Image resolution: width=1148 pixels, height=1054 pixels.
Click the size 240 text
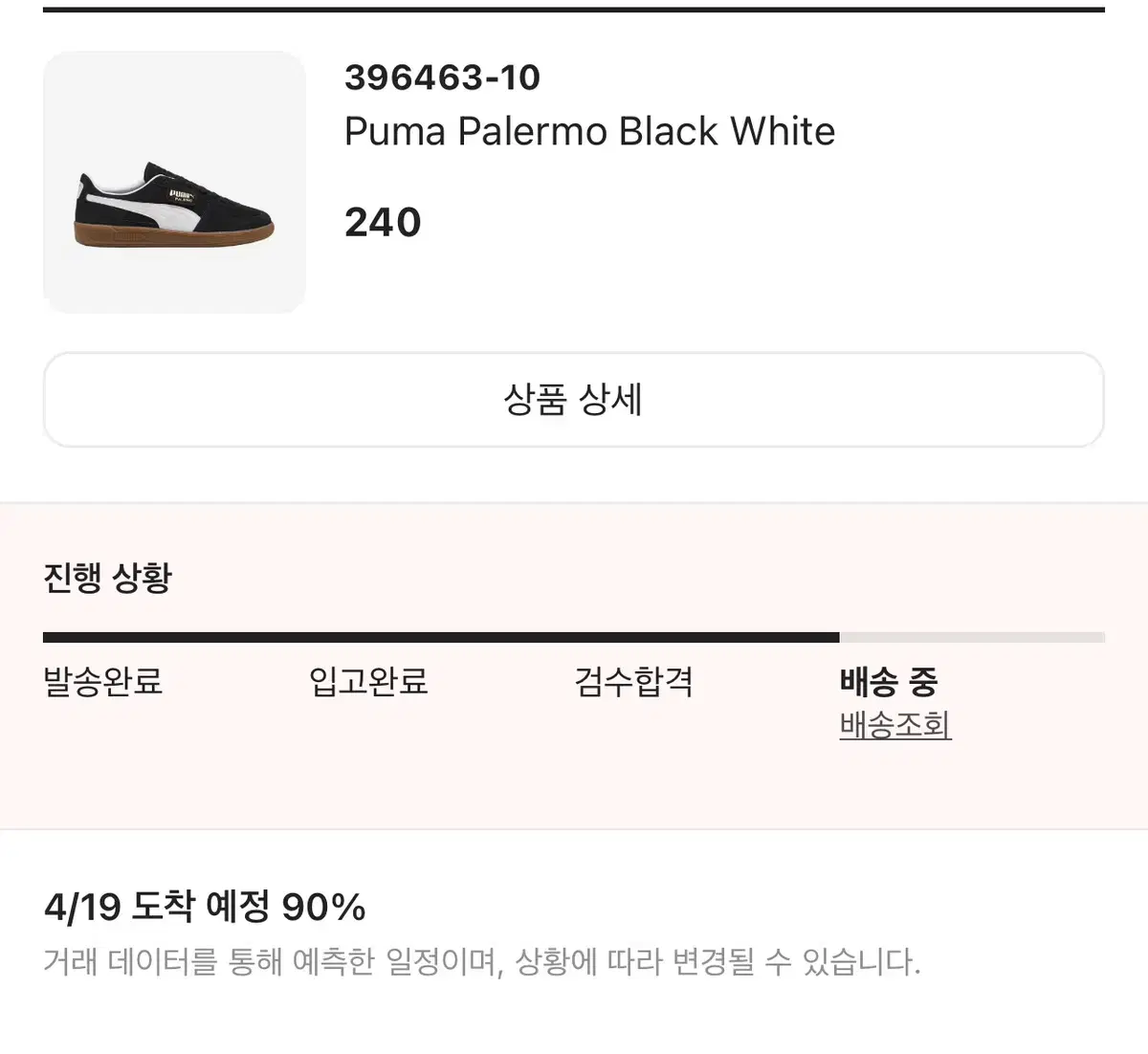pos(383,223)
